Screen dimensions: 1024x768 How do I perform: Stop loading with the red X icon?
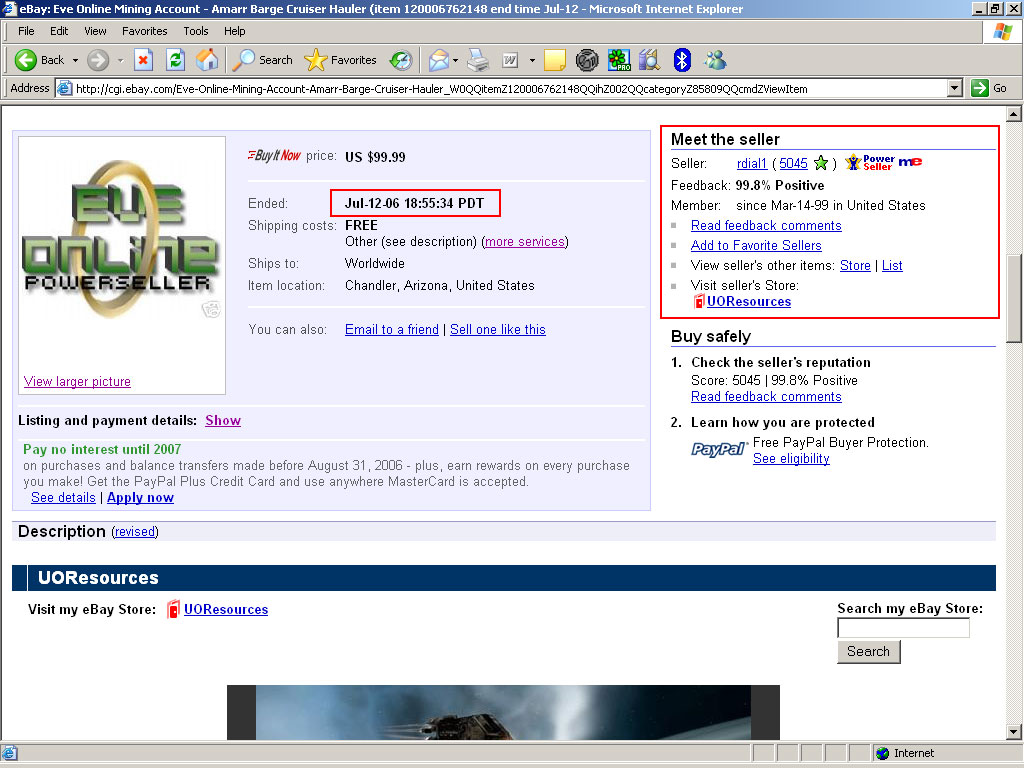coord(143,60)
